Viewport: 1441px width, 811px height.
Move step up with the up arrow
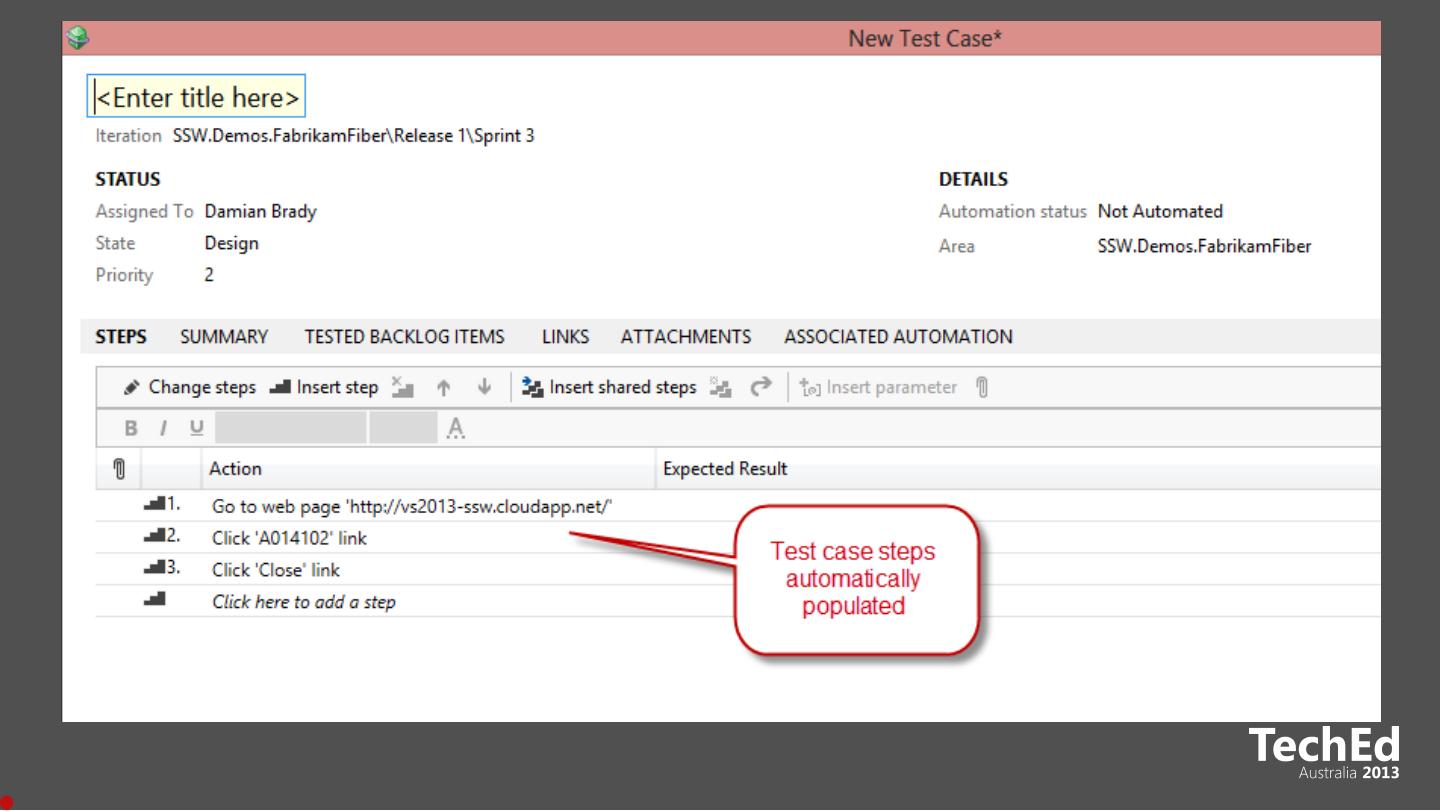pyautogui.click(x=443, y=388)
